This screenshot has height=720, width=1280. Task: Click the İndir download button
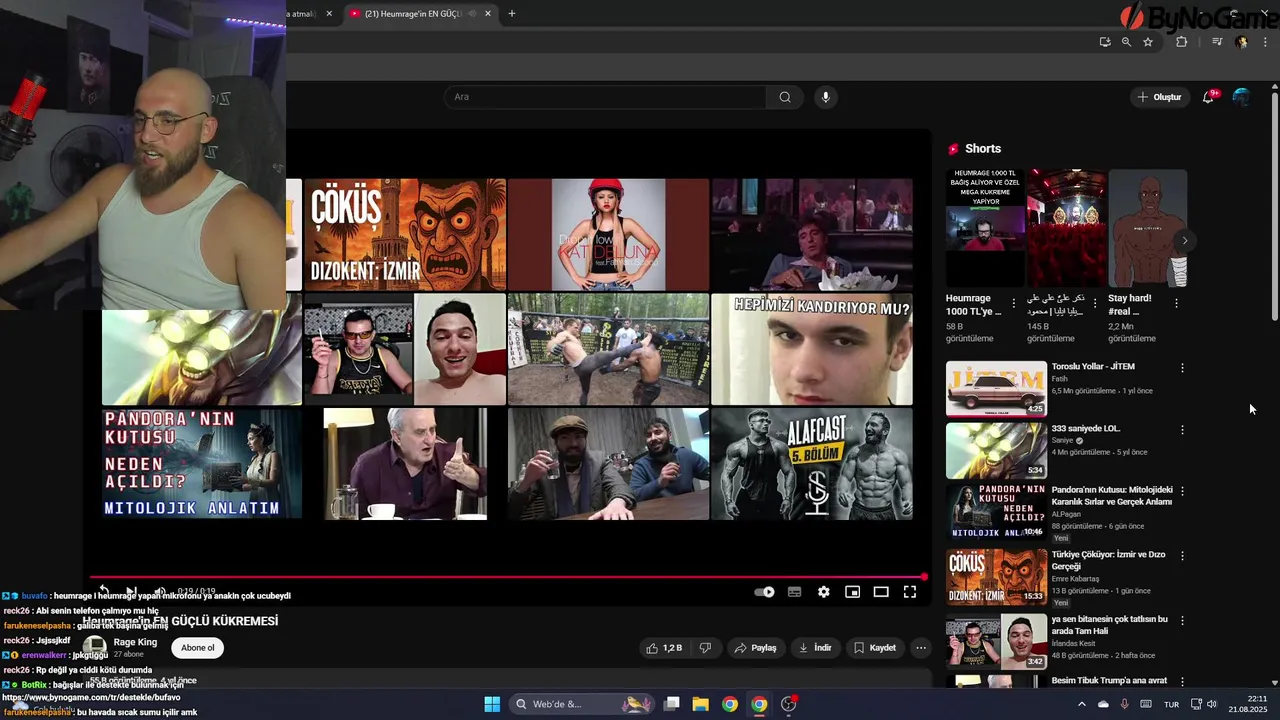coord(815,648)
